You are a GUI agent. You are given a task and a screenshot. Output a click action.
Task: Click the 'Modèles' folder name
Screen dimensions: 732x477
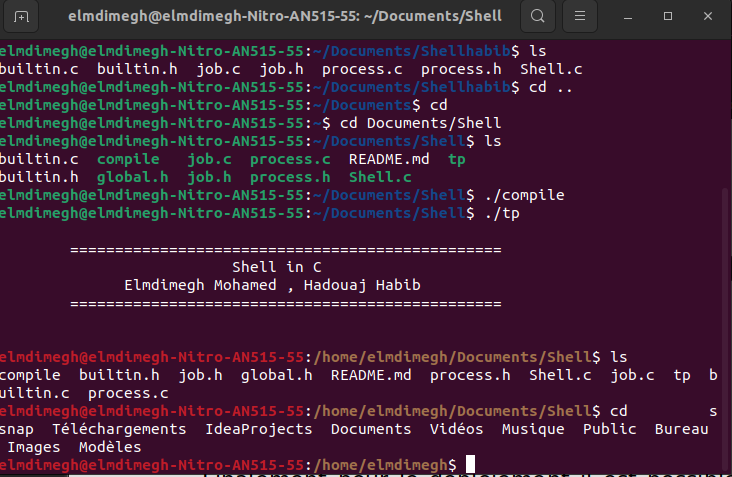[x=110, y=447]
